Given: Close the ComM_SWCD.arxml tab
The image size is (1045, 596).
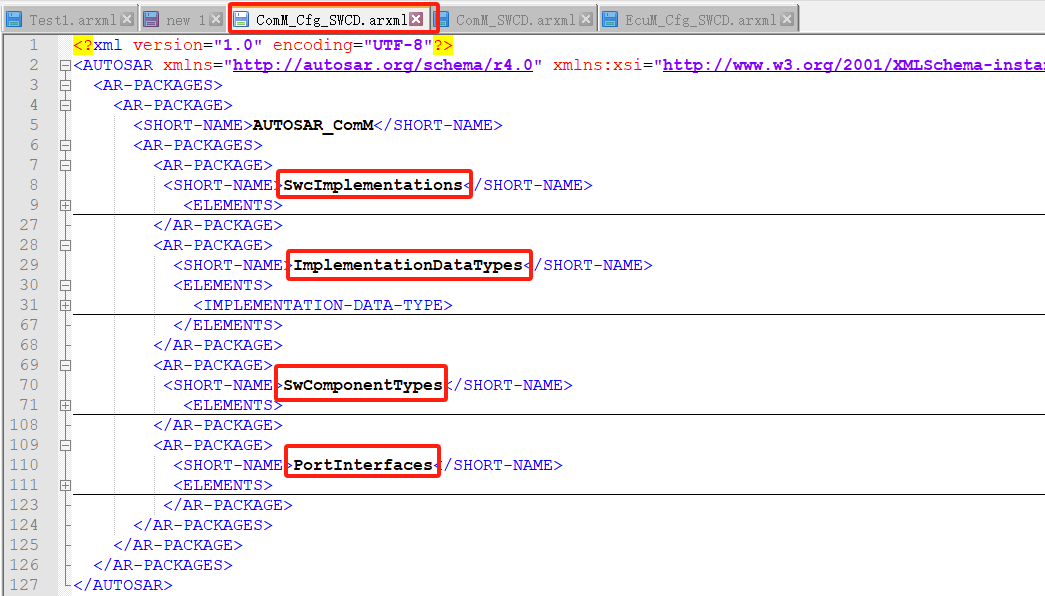Looking at the screenshot, I should [x=586, y=19].
